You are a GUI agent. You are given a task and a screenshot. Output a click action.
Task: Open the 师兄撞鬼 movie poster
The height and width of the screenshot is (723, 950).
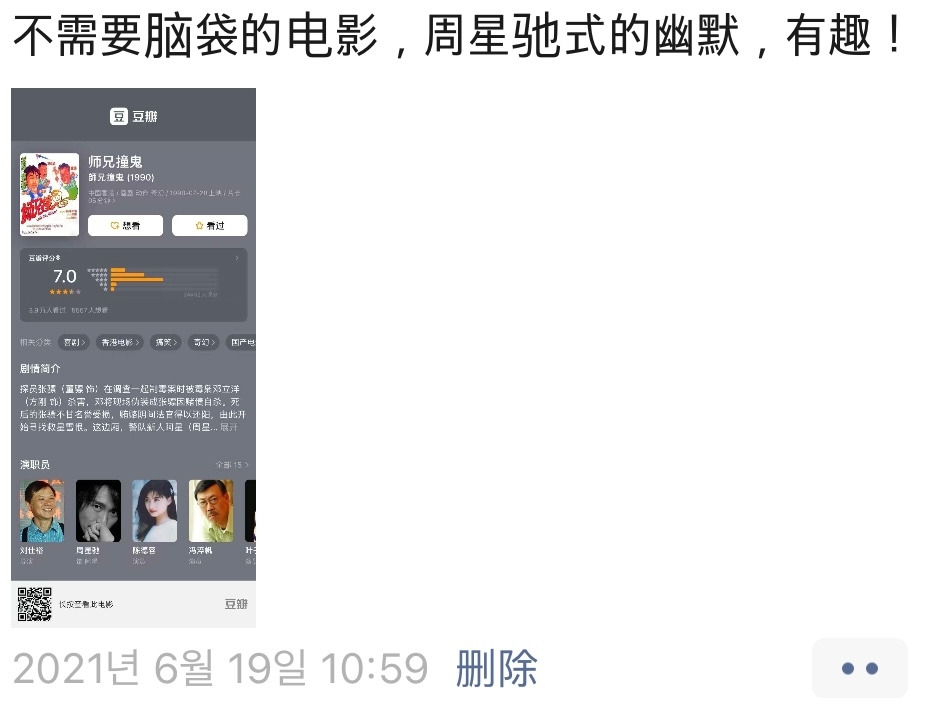(x=50, y=194)
